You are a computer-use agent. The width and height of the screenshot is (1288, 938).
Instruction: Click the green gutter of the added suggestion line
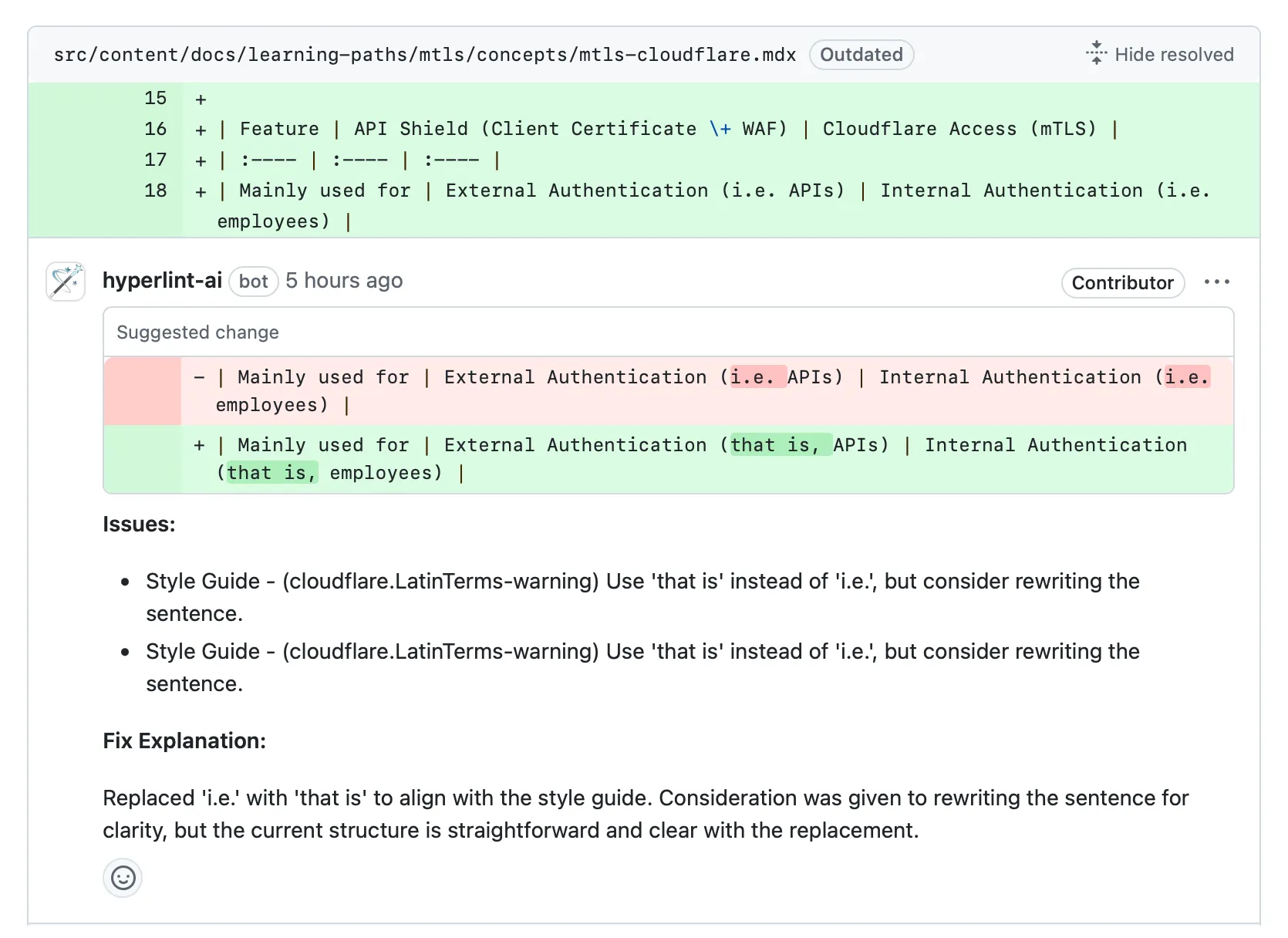point(143,459)
